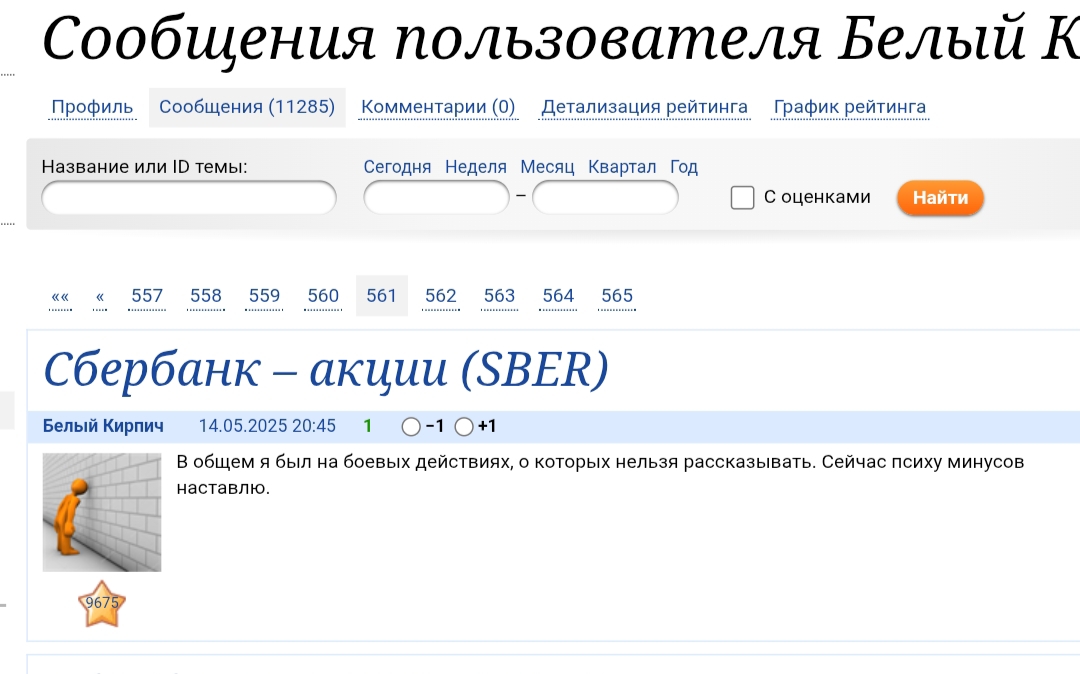1080x674 pixels.
Task: Open График рейтинга tab
Action: pos(849,107)
